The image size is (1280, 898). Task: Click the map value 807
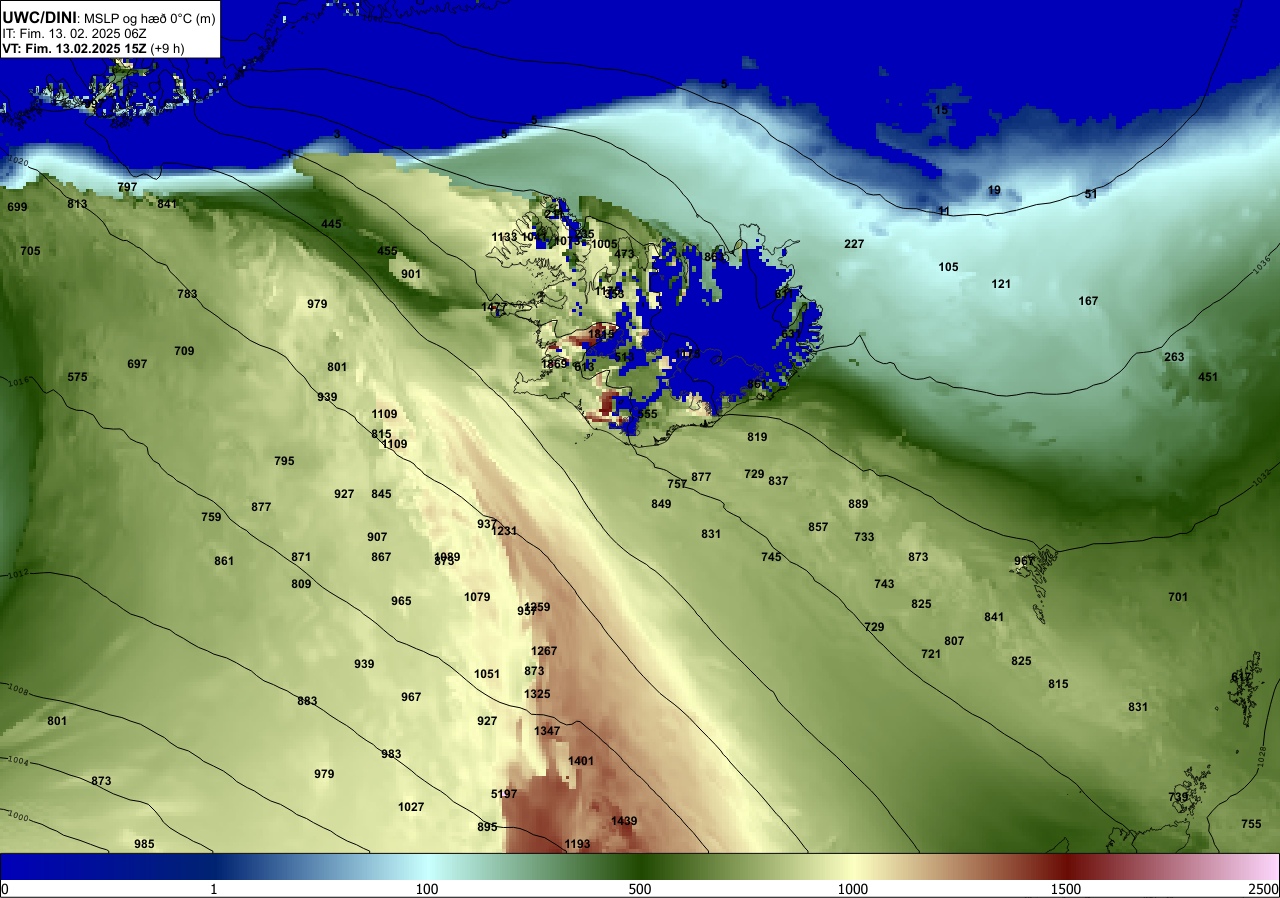(x=954, y=641)
